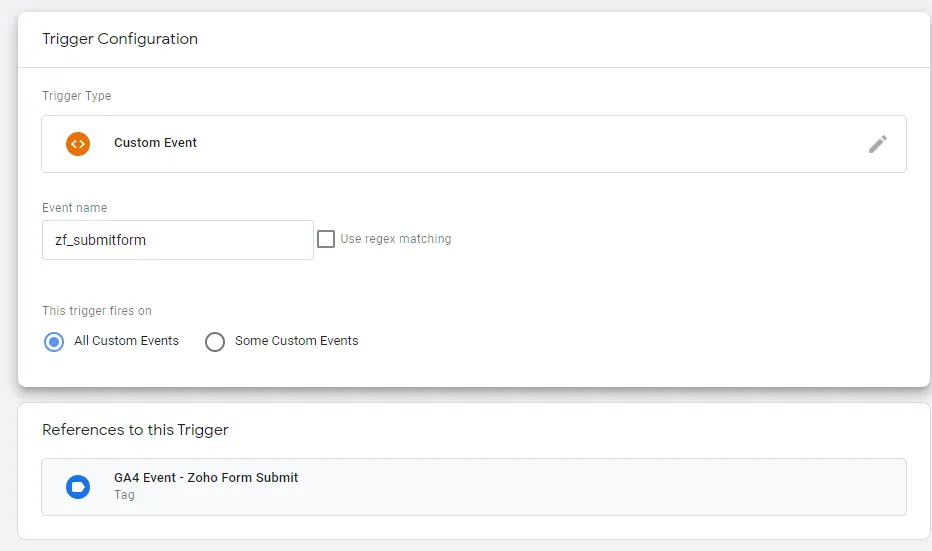Click the Trigger Type section label
Image resolution: width=932 pixels, height=551 pixels.
pyautogui.click(x=77, y=96)
